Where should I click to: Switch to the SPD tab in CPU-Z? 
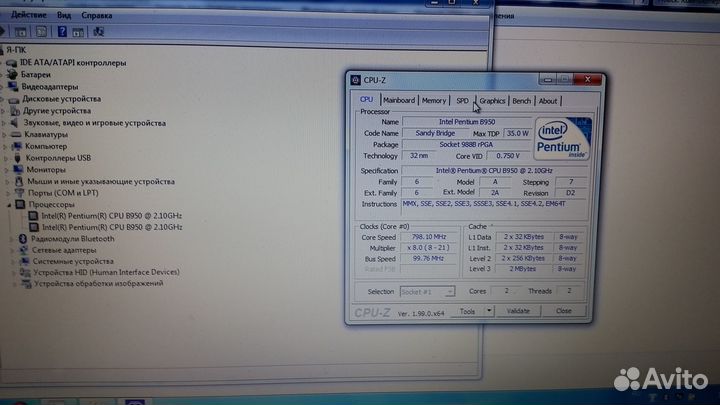[462, 101]
